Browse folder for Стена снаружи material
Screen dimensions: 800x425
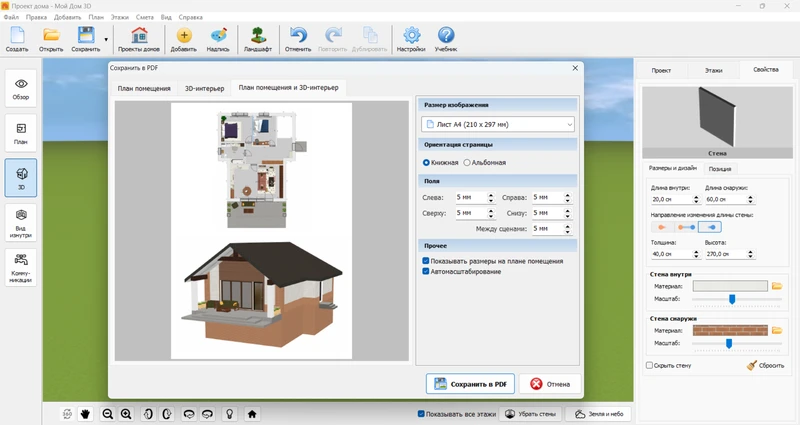click(776, 330)
